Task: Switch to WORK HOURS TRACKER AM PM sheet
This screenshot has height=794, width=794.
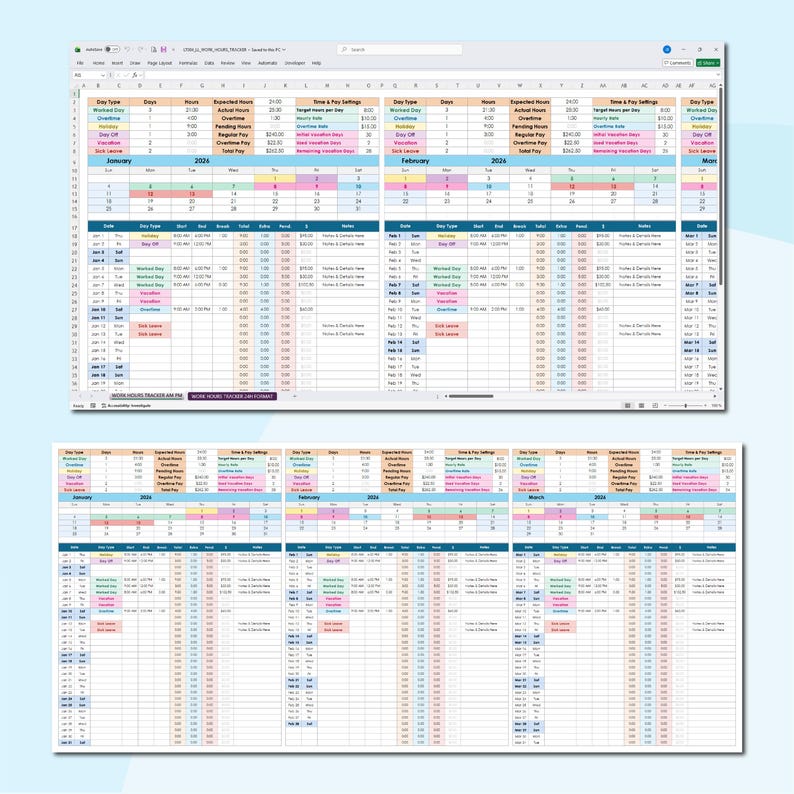Action: tap(146, 396)
